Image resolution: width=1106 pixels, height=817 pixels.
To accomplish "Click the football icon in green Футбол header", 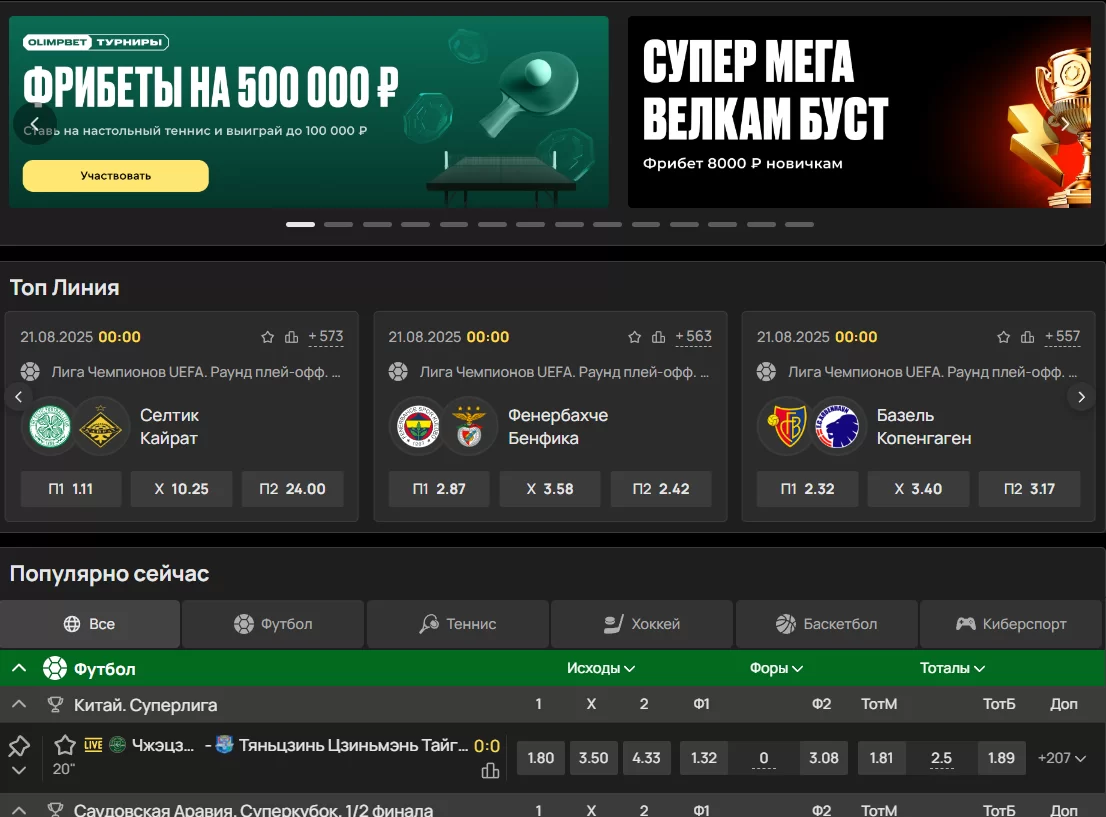I will pyautogui.click(x=55, y=668).
